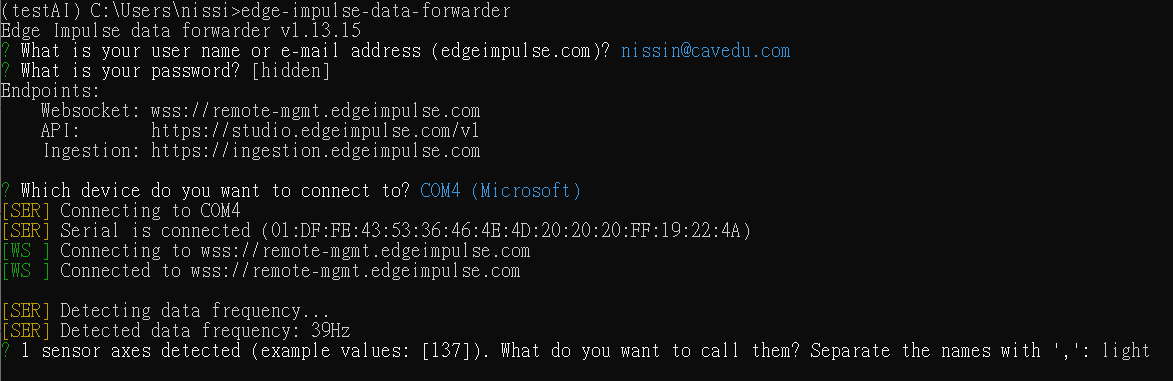Click version text 'v1.13.15'
Image resolution: width=1173 pixels, height=381 pixels.
pos(320,31)
